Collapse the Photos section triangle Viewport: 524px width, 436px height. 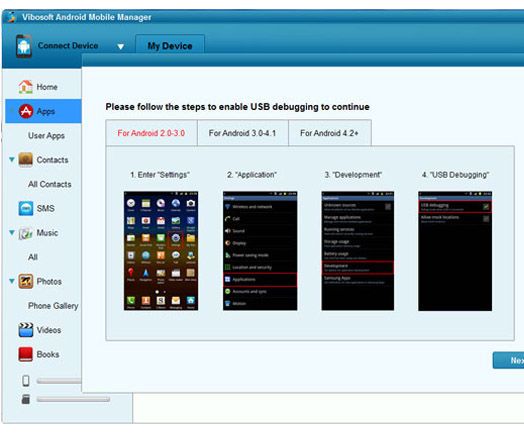pyautogui.click(x=12, y=281)
